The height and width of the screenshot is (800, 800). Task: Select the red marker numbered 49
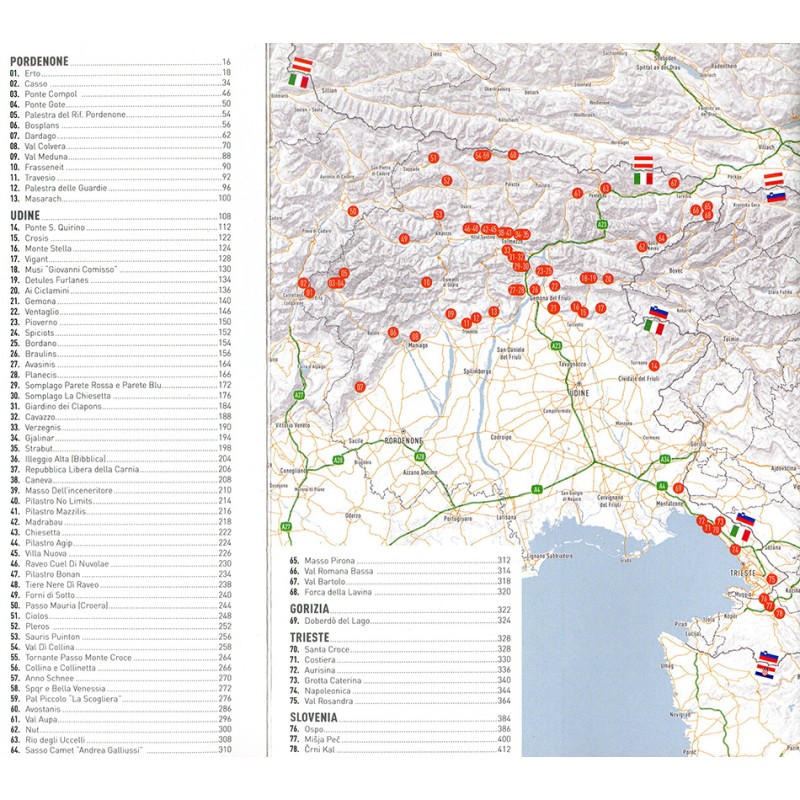point(404,239)
